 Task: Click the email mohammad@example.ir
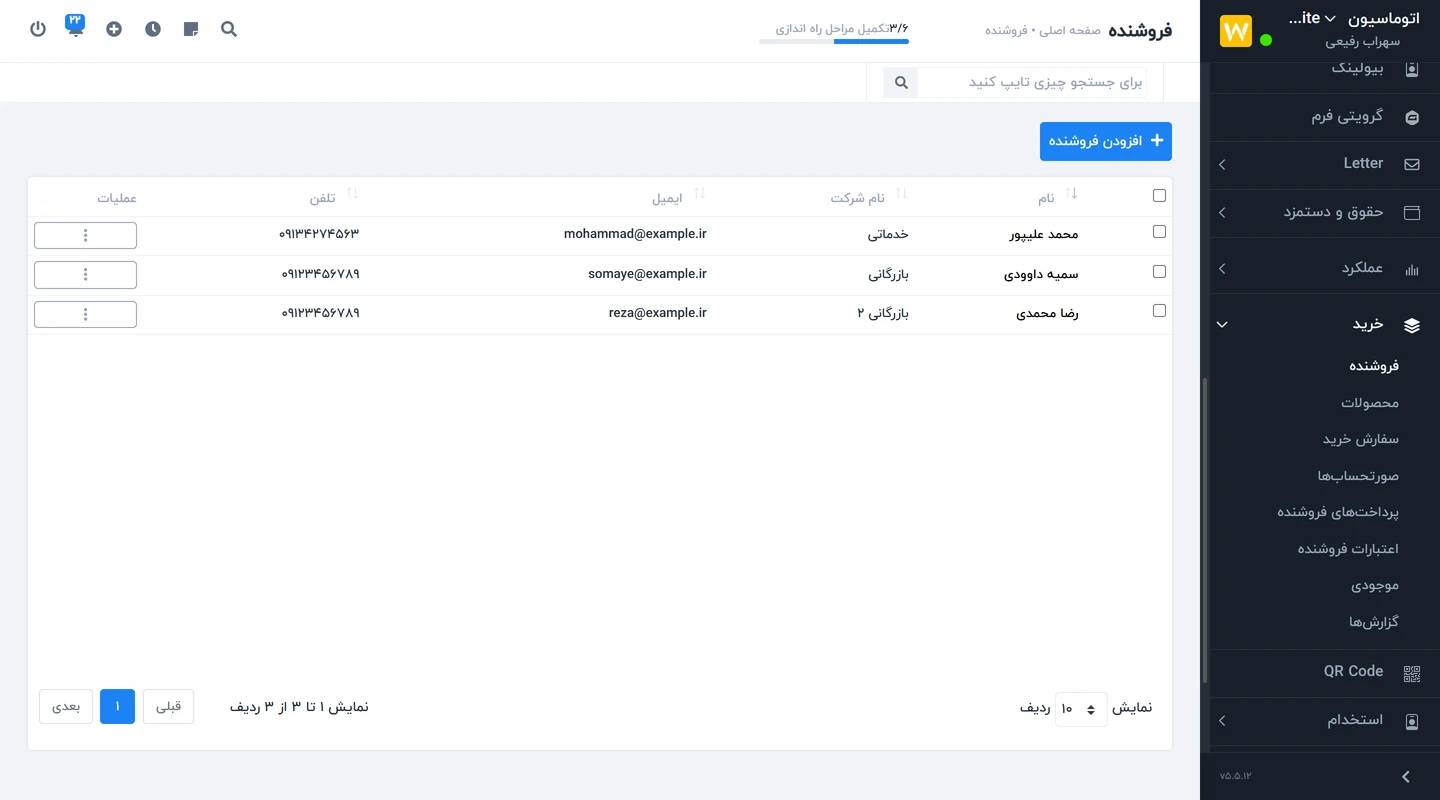[635, 234]
